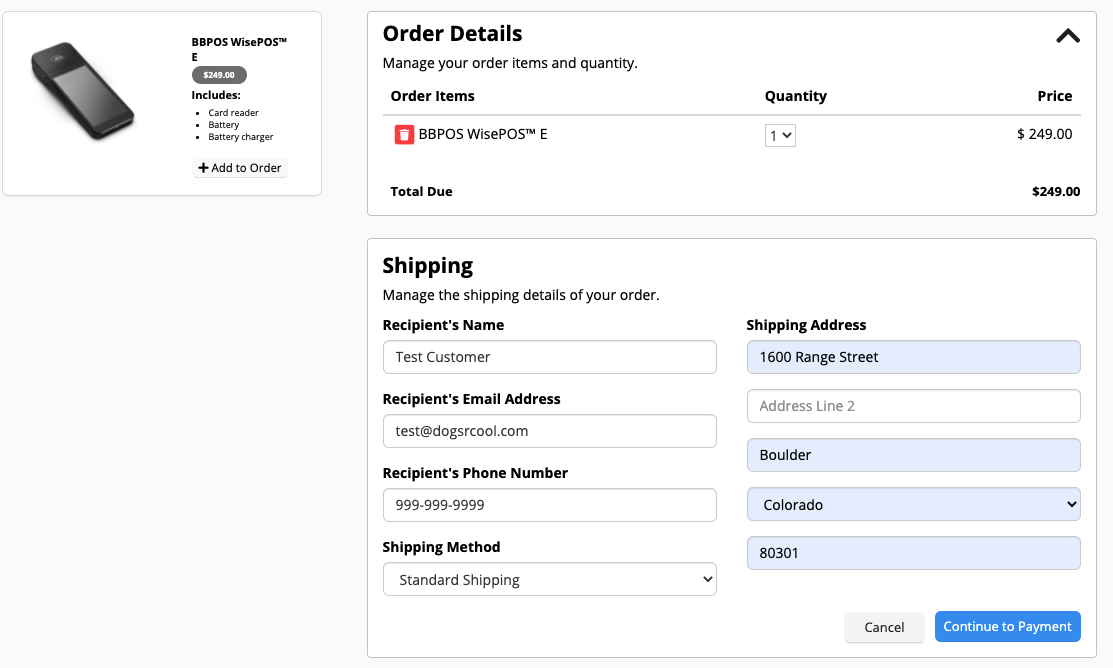The image size is (1113, 668).
Task: Click the Recipient's Phone Number field
Action: 549,505
